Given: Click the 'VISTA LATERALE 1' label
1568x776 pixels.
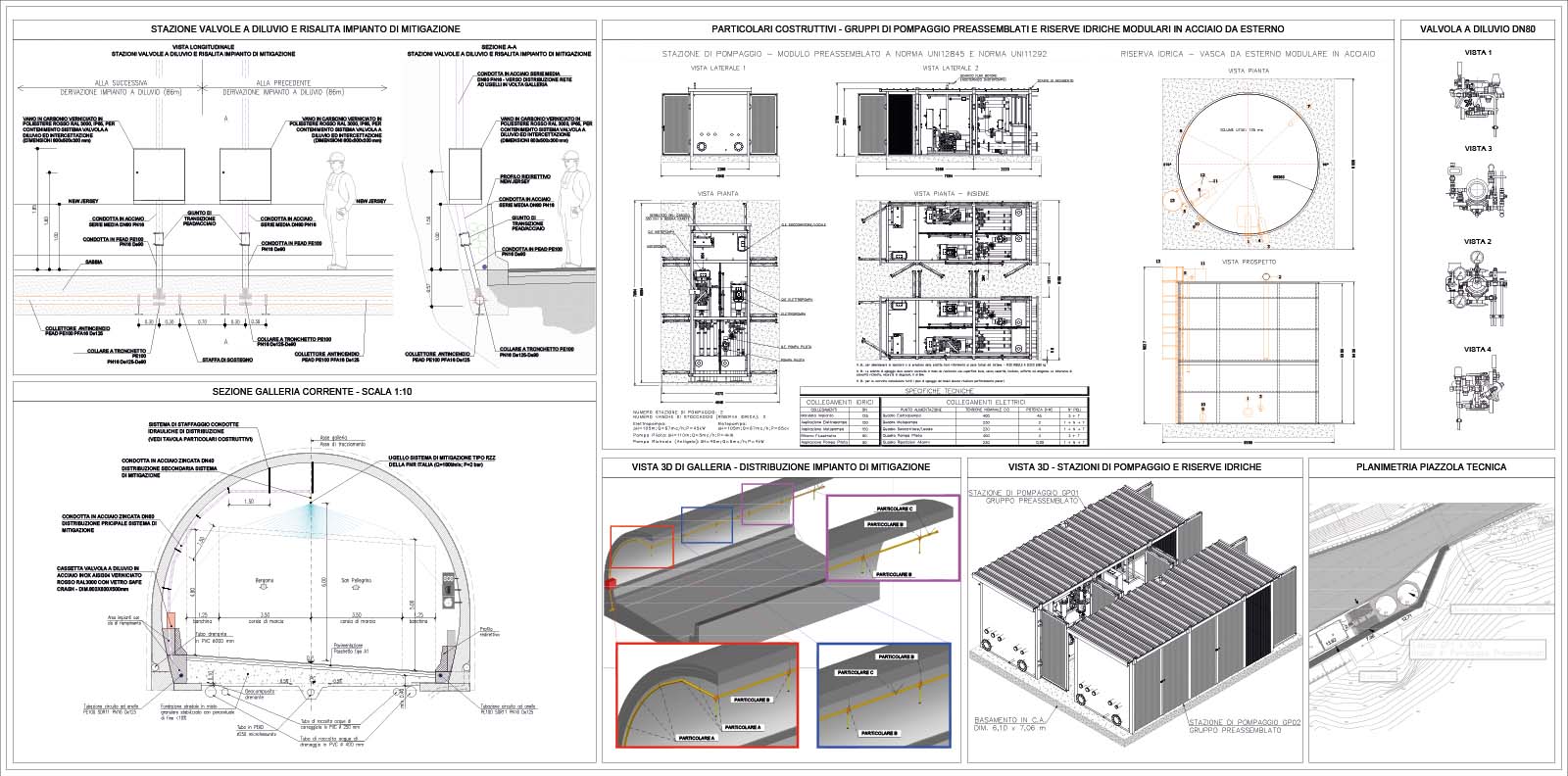Looking at the screenshot, I should (717, 69).
